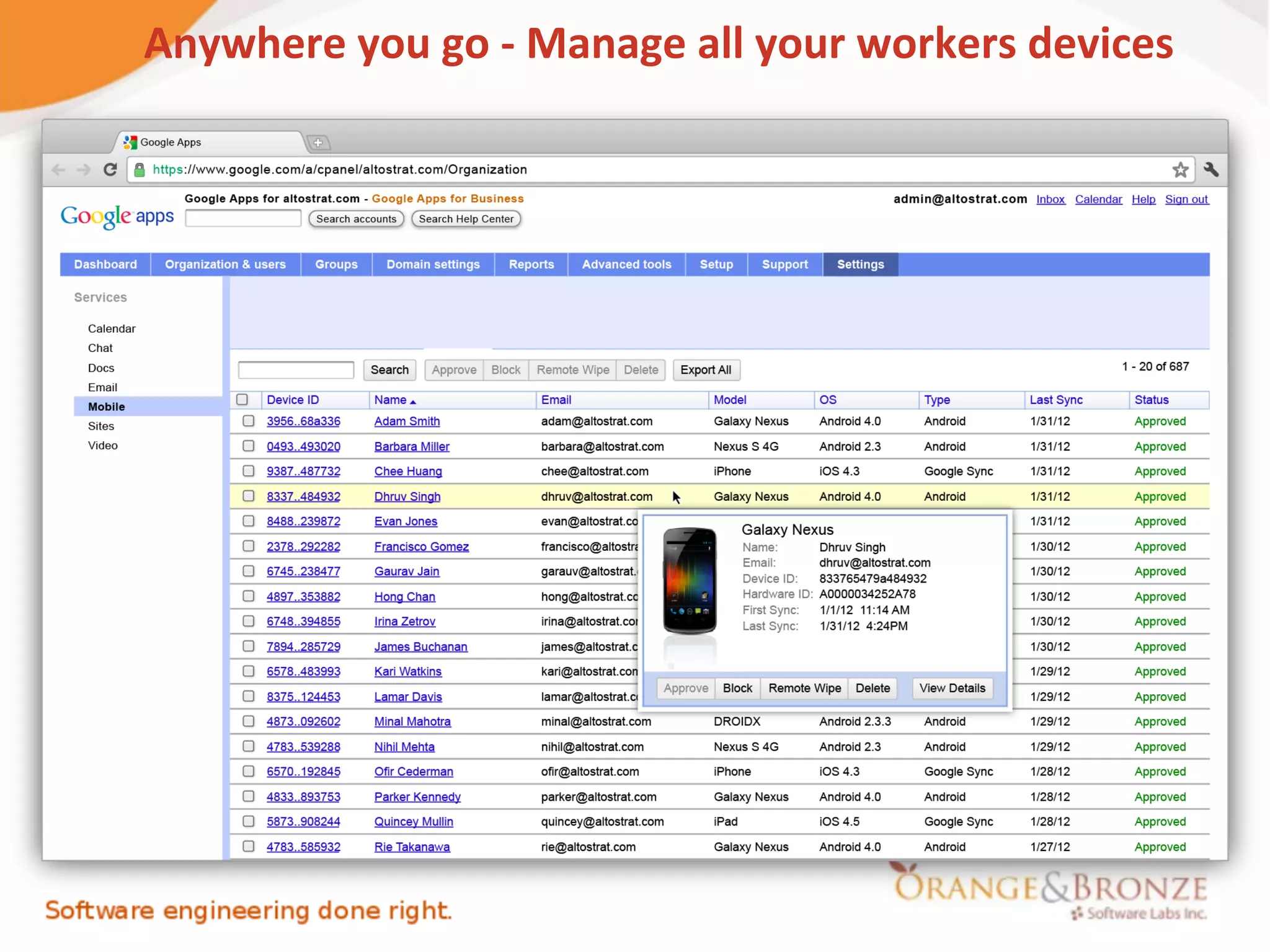This screenshot has width=1270, height=952.
Task: Check the box for Quincey Mullin
Action: pyautogui.click(x=249, y=821)
